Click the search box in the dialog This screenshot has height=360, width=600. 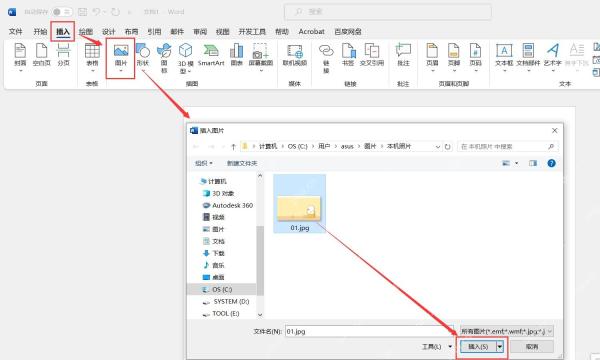pyautogui.click(x=507, y=147)
